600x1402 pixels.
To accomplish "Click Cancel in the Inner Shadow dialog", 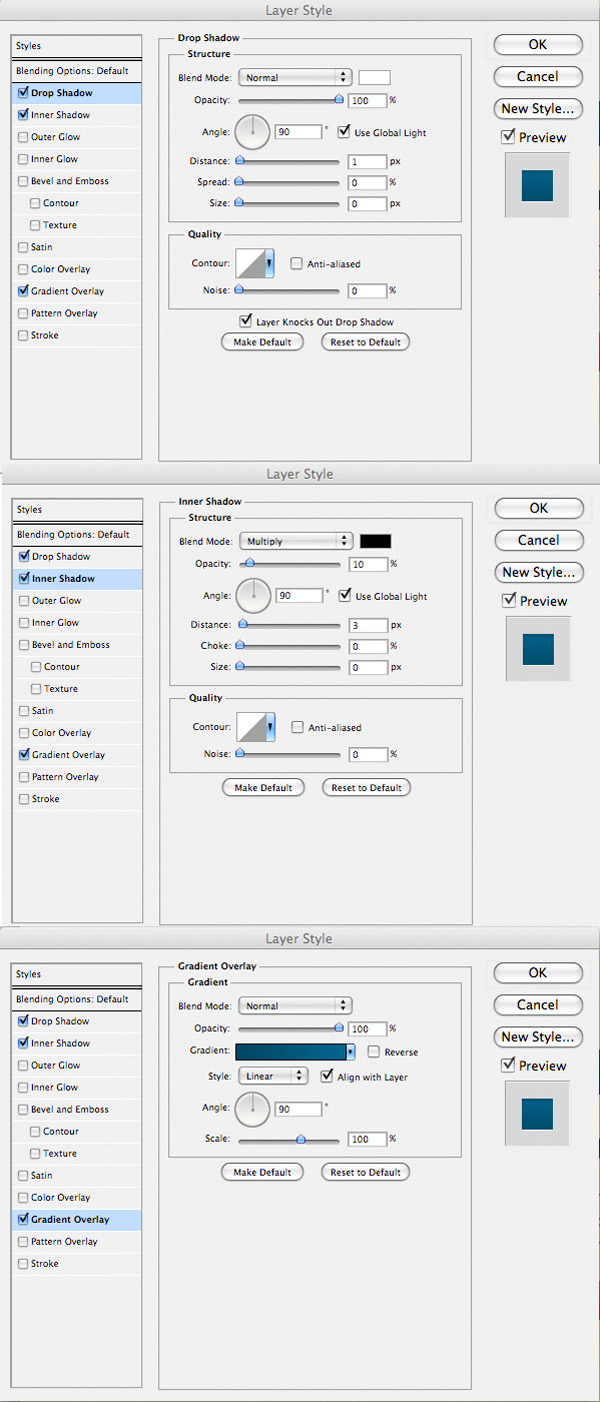I will 539,540.
